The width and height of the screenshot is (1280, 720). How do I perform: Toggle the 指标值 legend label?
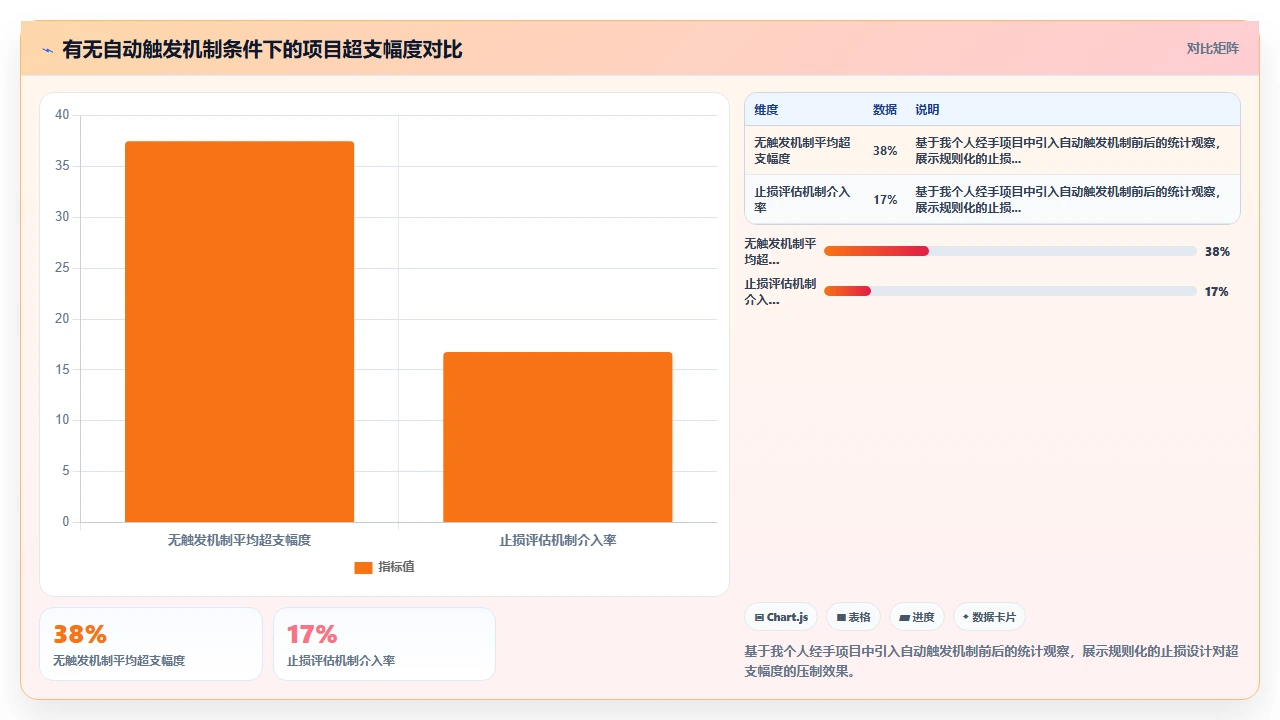[x=396, y=567]
